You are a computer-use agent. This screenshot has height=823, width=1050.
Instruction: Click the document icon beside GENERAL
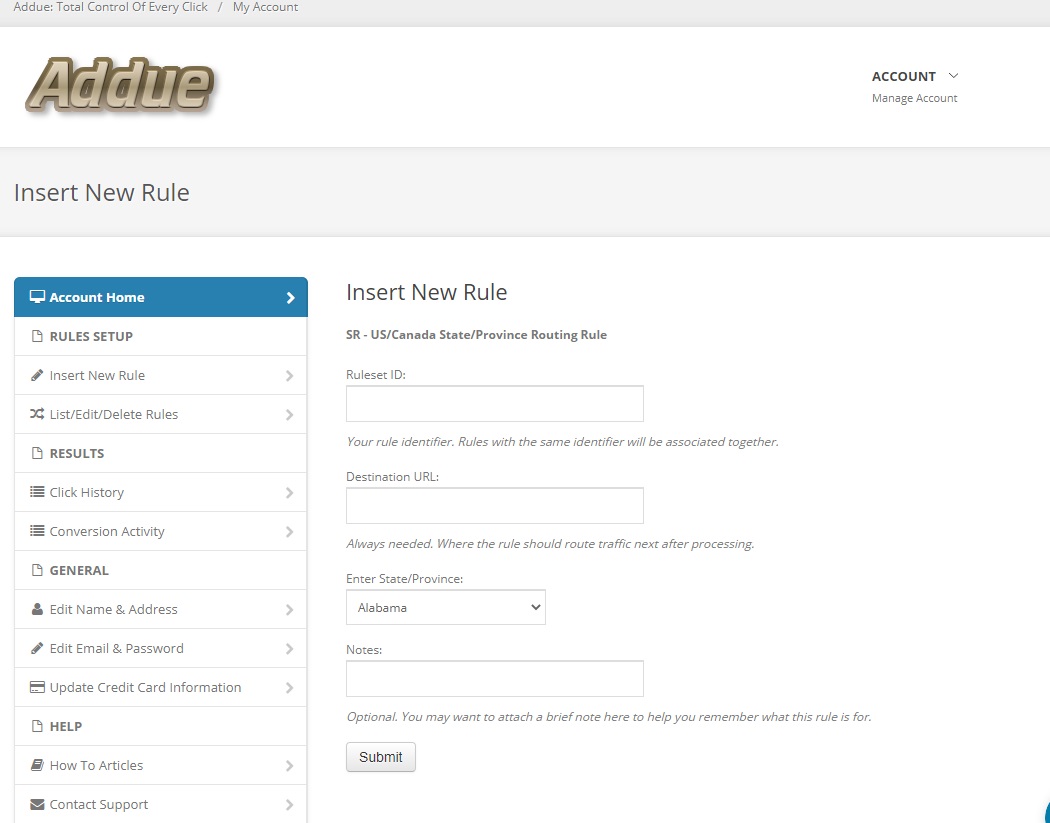pos(38,570)
